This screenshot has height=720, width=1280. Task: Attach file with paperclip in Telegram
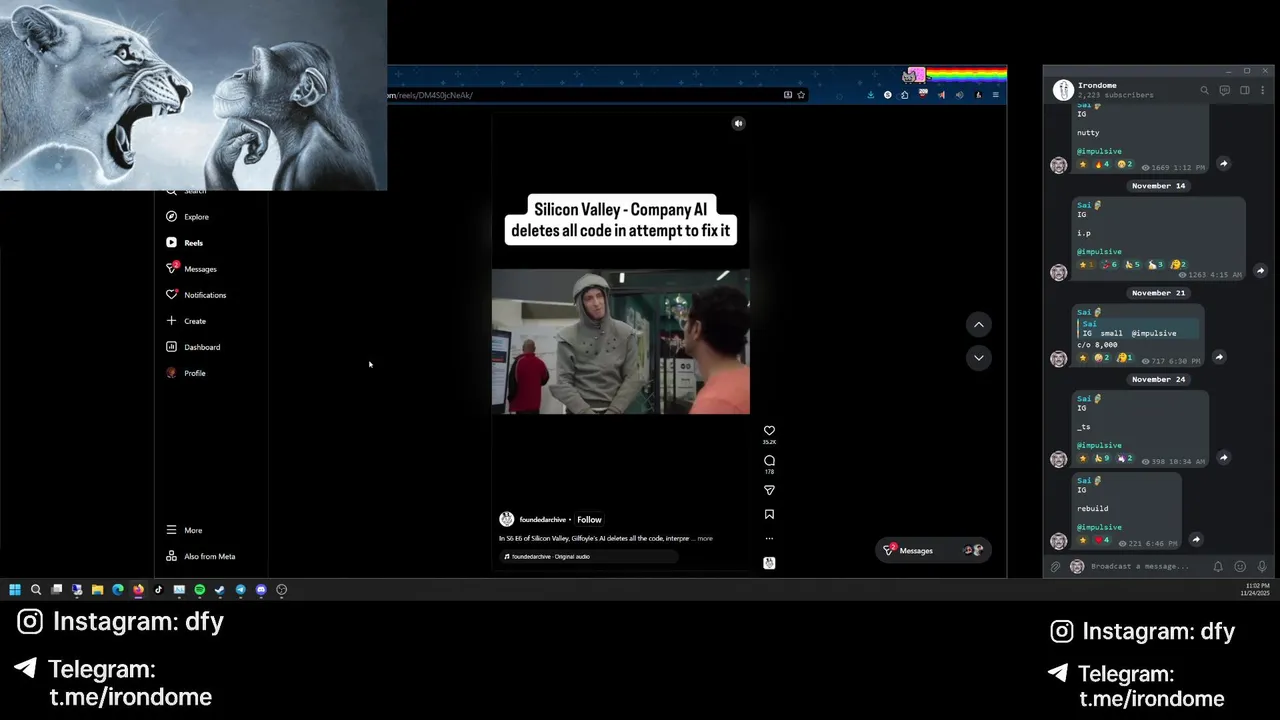pyautogui.click(x=1055, y=566)
